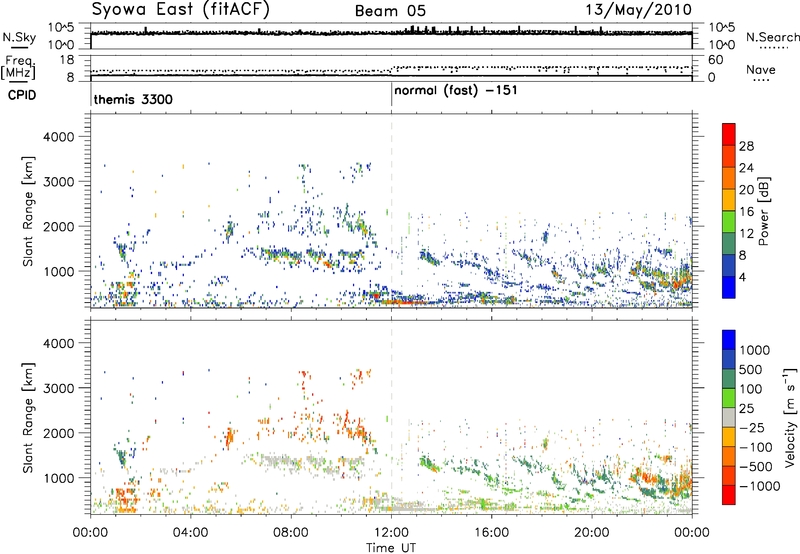Click the 'Velocity [m s-1]' color bar label
The image size is (800, 554).
tap(790, 417)
